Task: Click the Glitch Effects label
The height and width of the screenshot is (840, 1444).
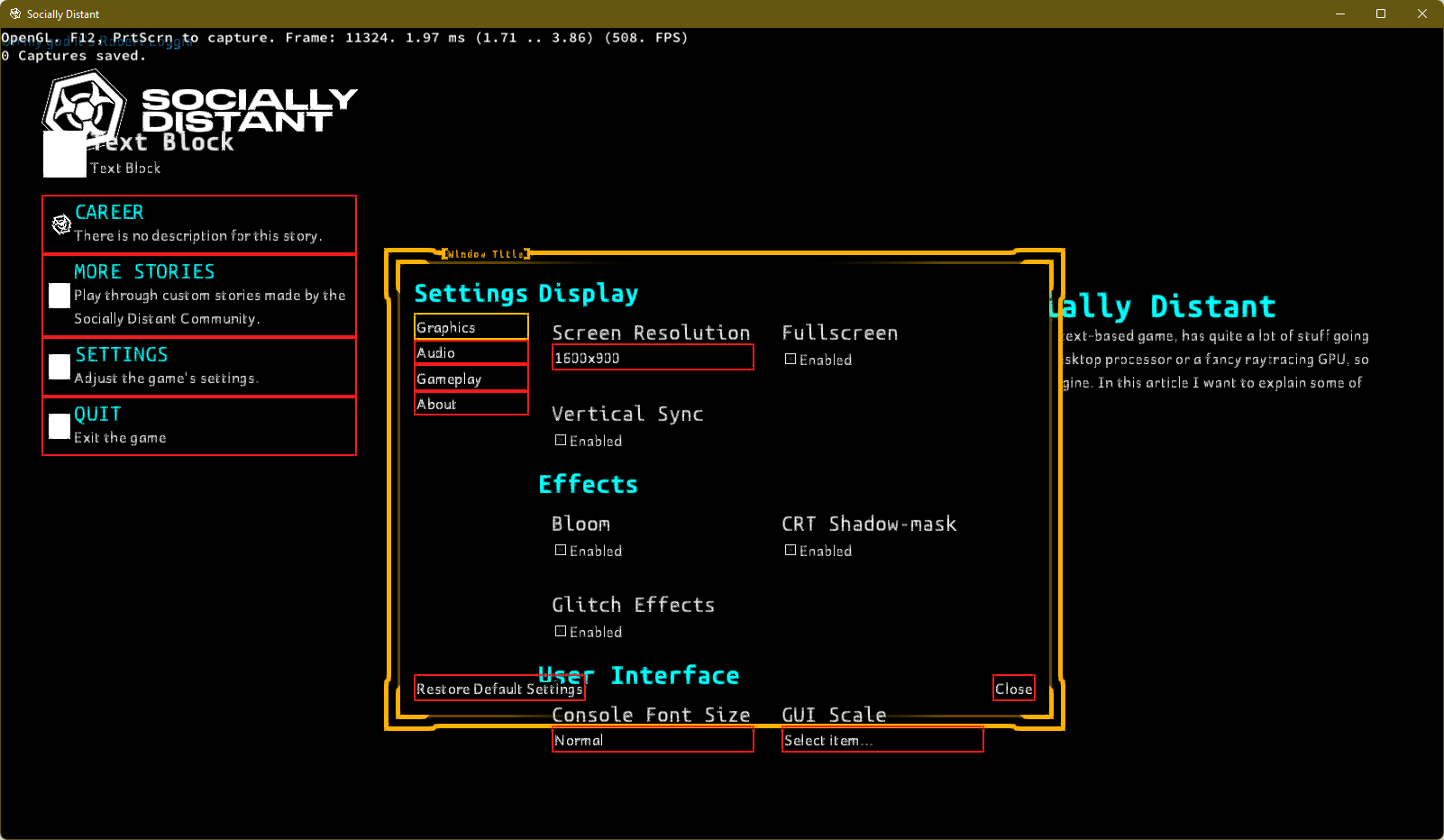Action: pyautogui.click(x=633, y=605)
